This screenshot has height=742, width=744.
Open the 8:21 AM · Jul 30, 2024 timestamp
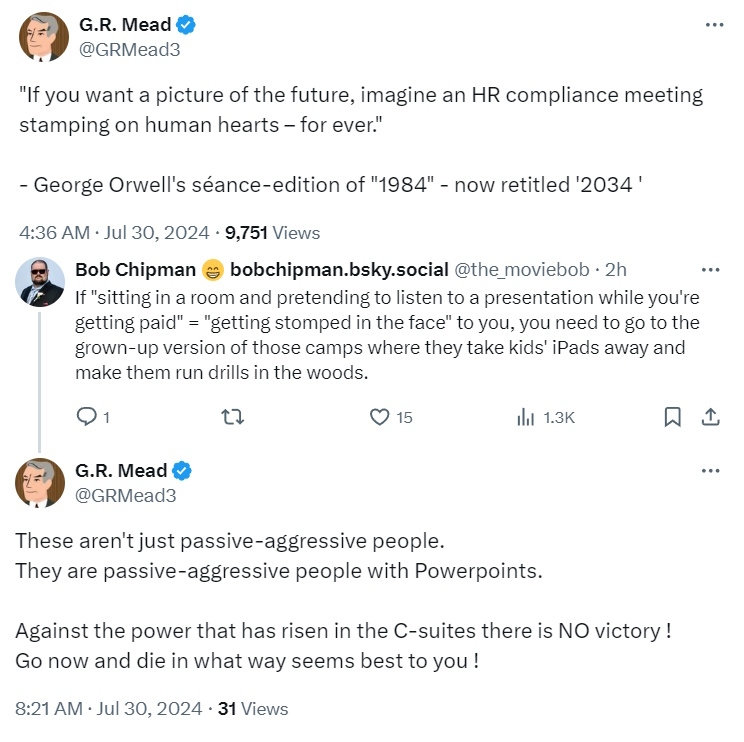112,709
